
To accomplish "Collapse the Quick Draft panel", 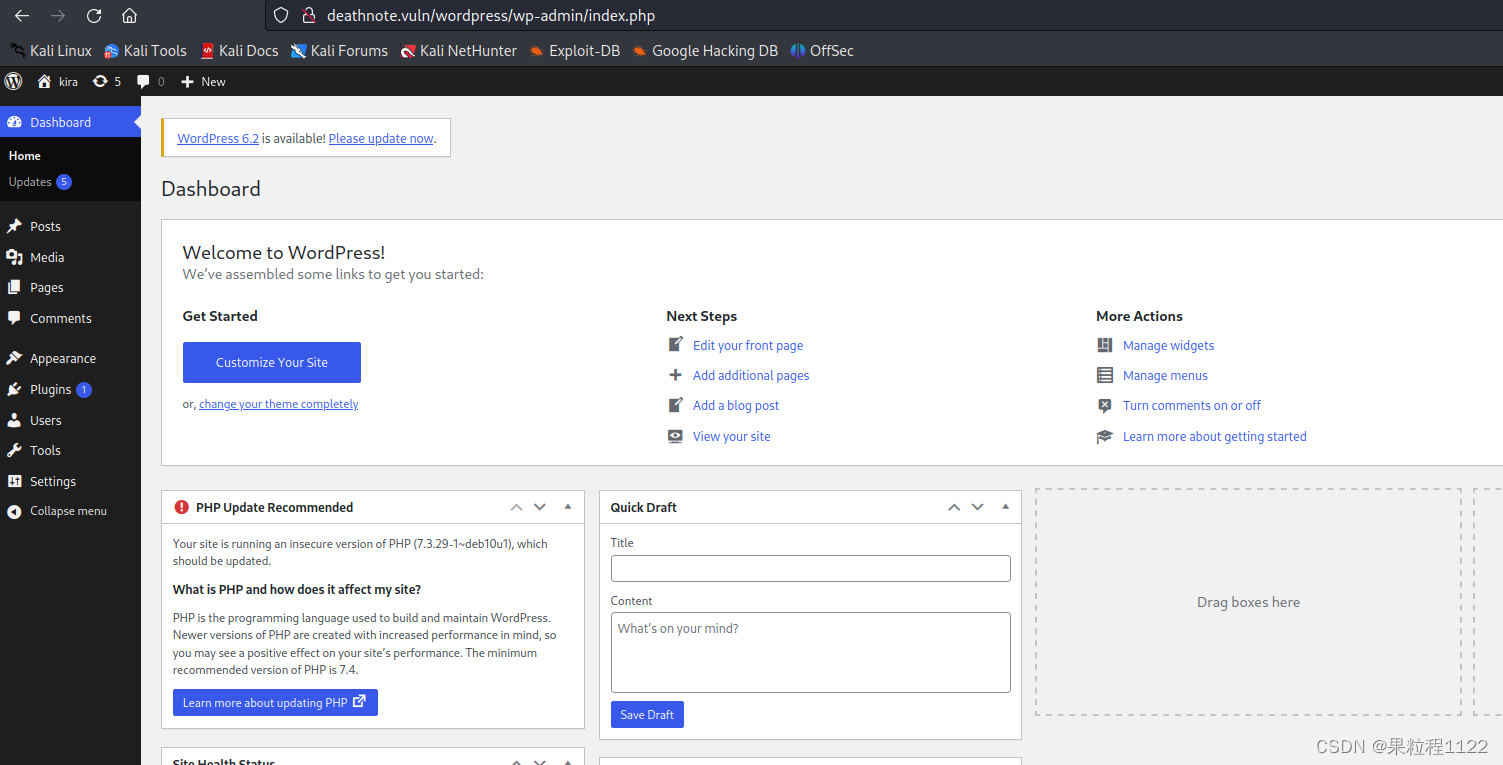I will tap(1006, 507).
